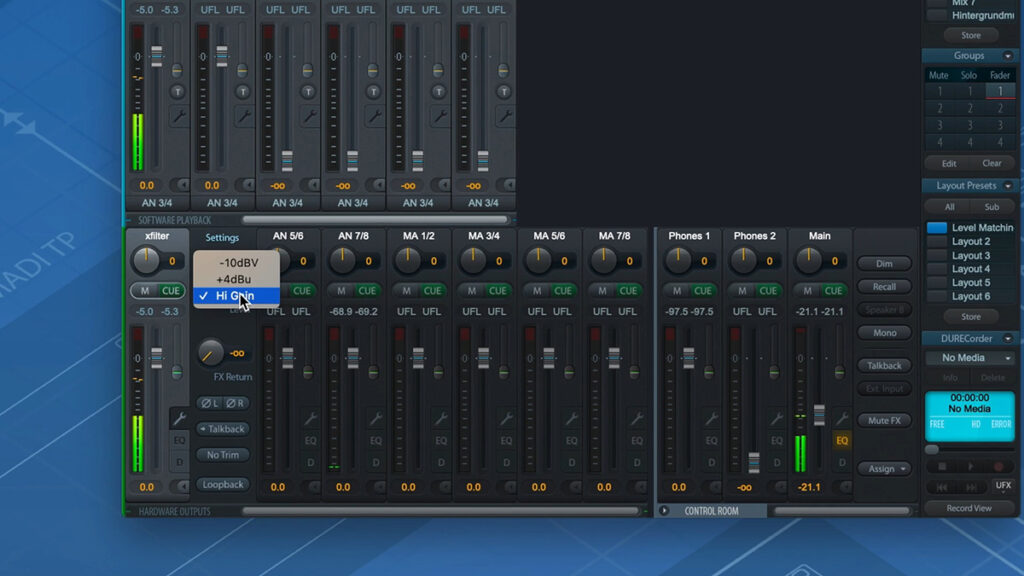Screen dimensions: 1024x576
Task: Open the wrench settings on the xfilter channel
Action: tap(180, 419)
